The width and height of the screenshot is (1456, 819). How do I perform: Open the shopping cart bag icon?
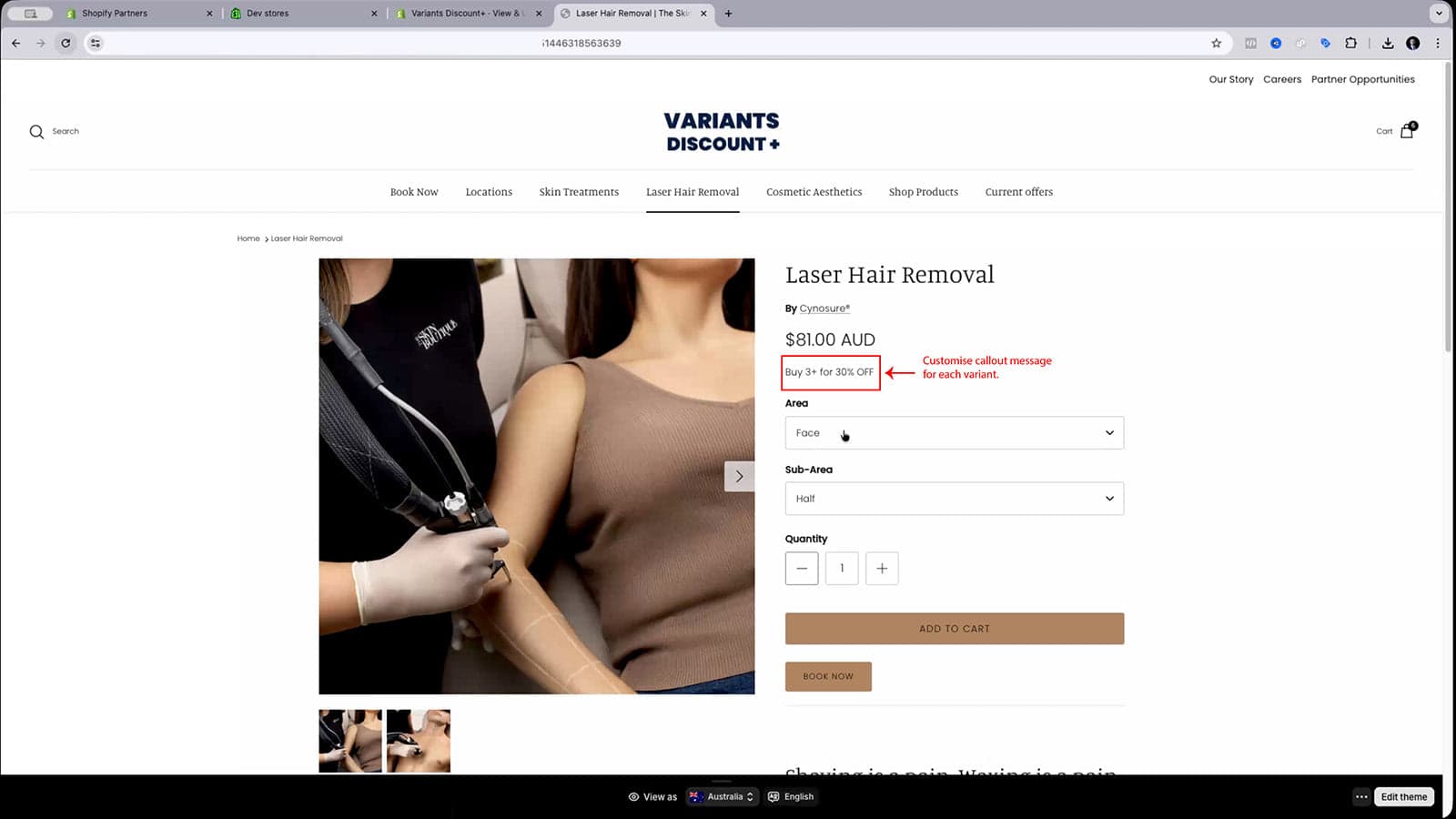[1407, 131]
